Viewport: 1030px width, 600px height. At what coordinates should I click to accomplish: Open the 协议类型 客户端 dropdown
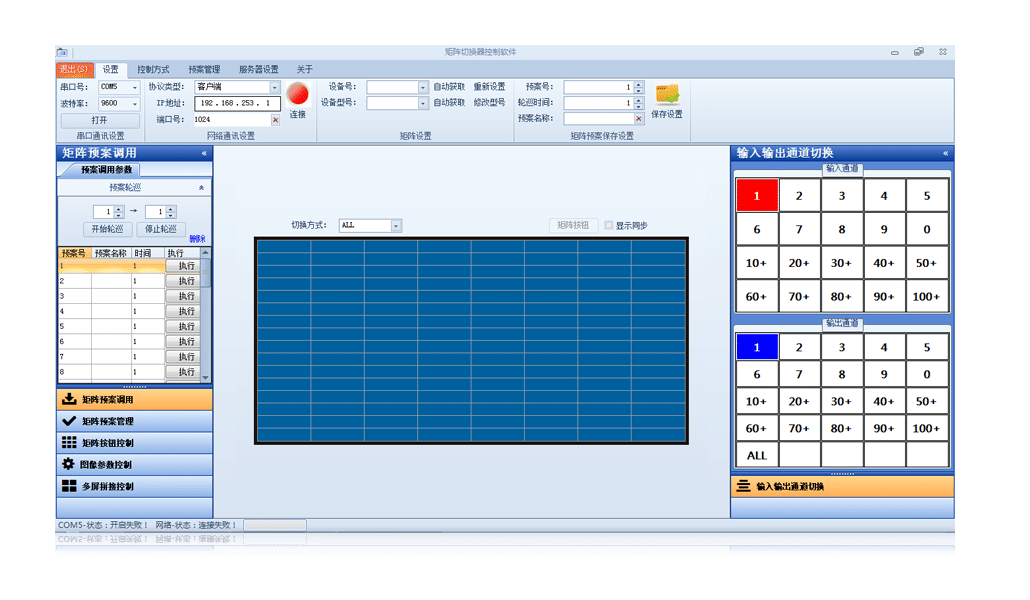[x=275, y=88]
